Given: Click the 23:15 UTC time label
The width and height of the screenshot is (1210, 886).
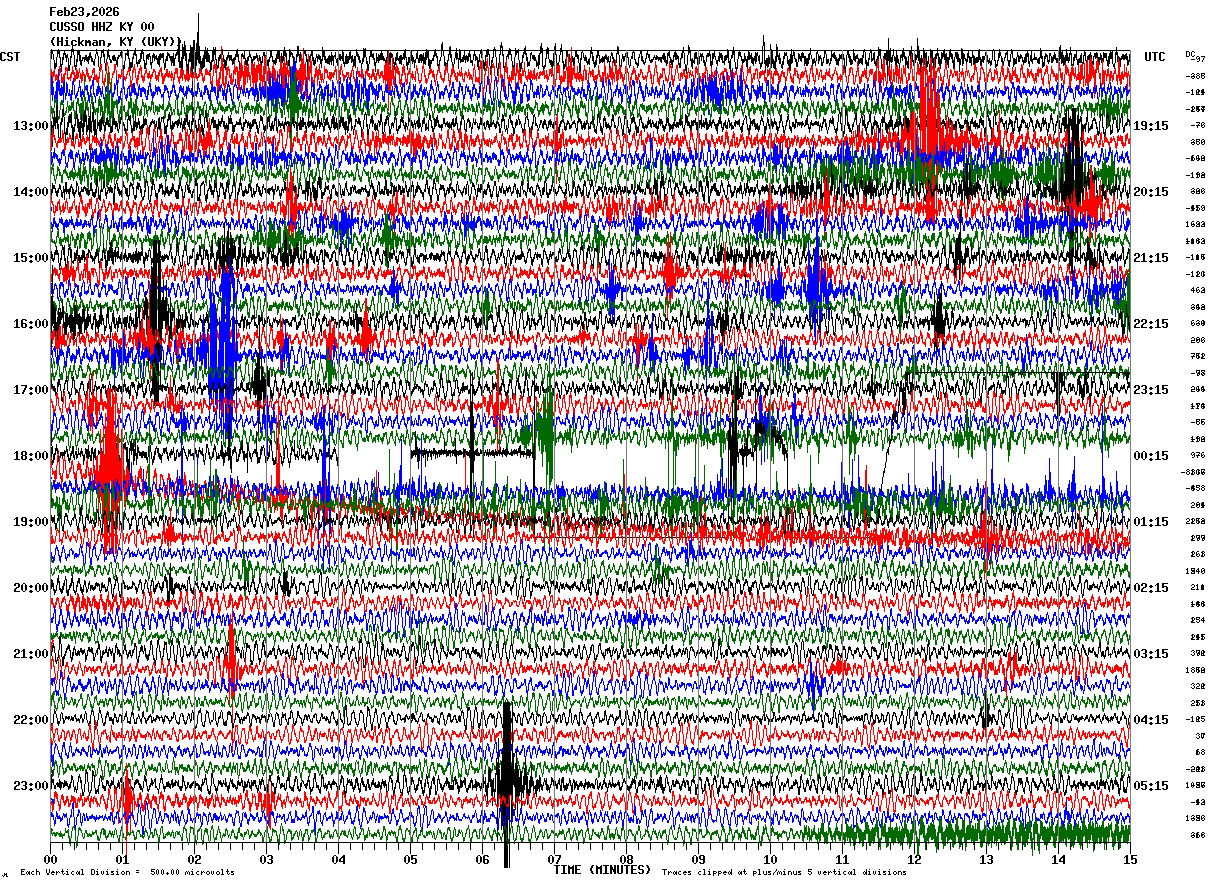Looking at the screenshot, I should [x=1151, y=390].
